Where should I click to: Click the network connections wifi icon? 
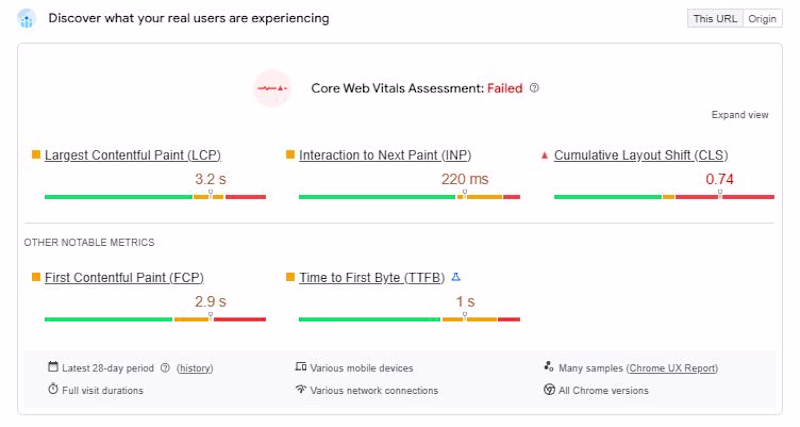(301, 390)
